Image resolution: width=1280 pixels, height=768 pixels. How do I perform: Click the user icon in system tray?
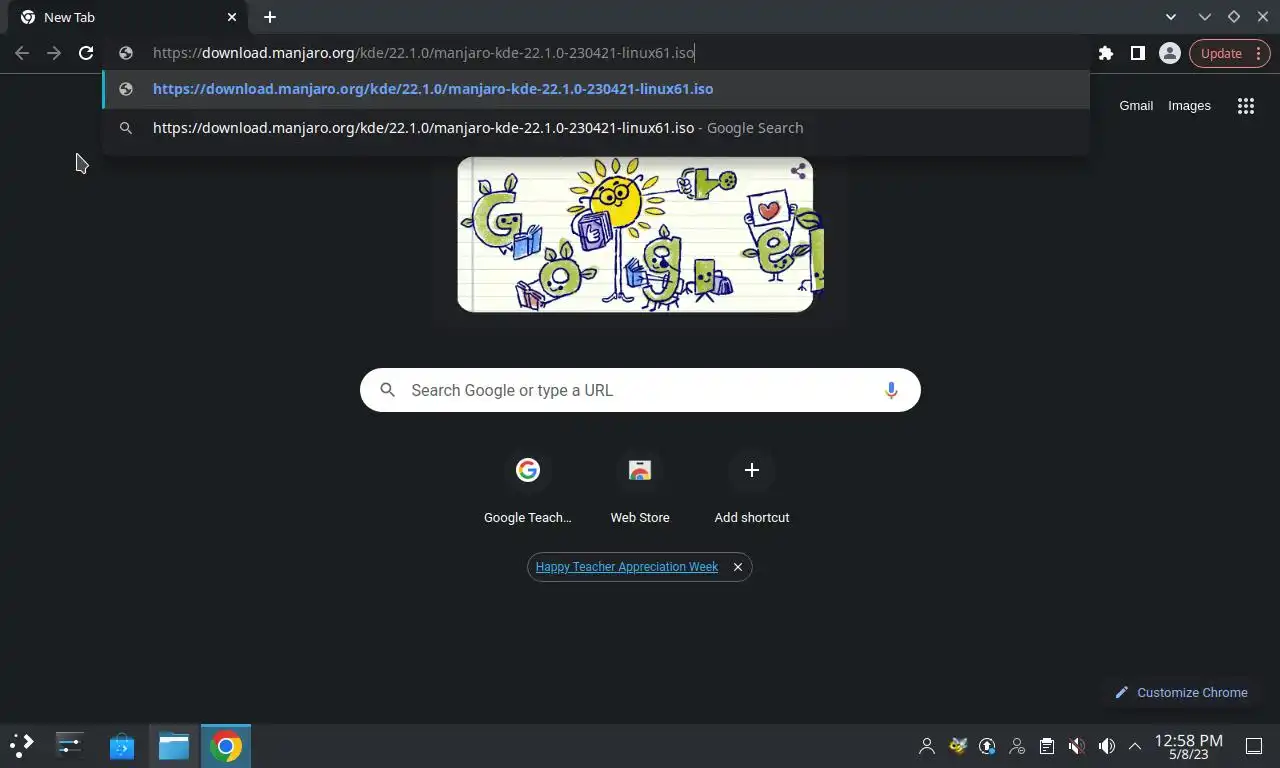tap(927, 746)
